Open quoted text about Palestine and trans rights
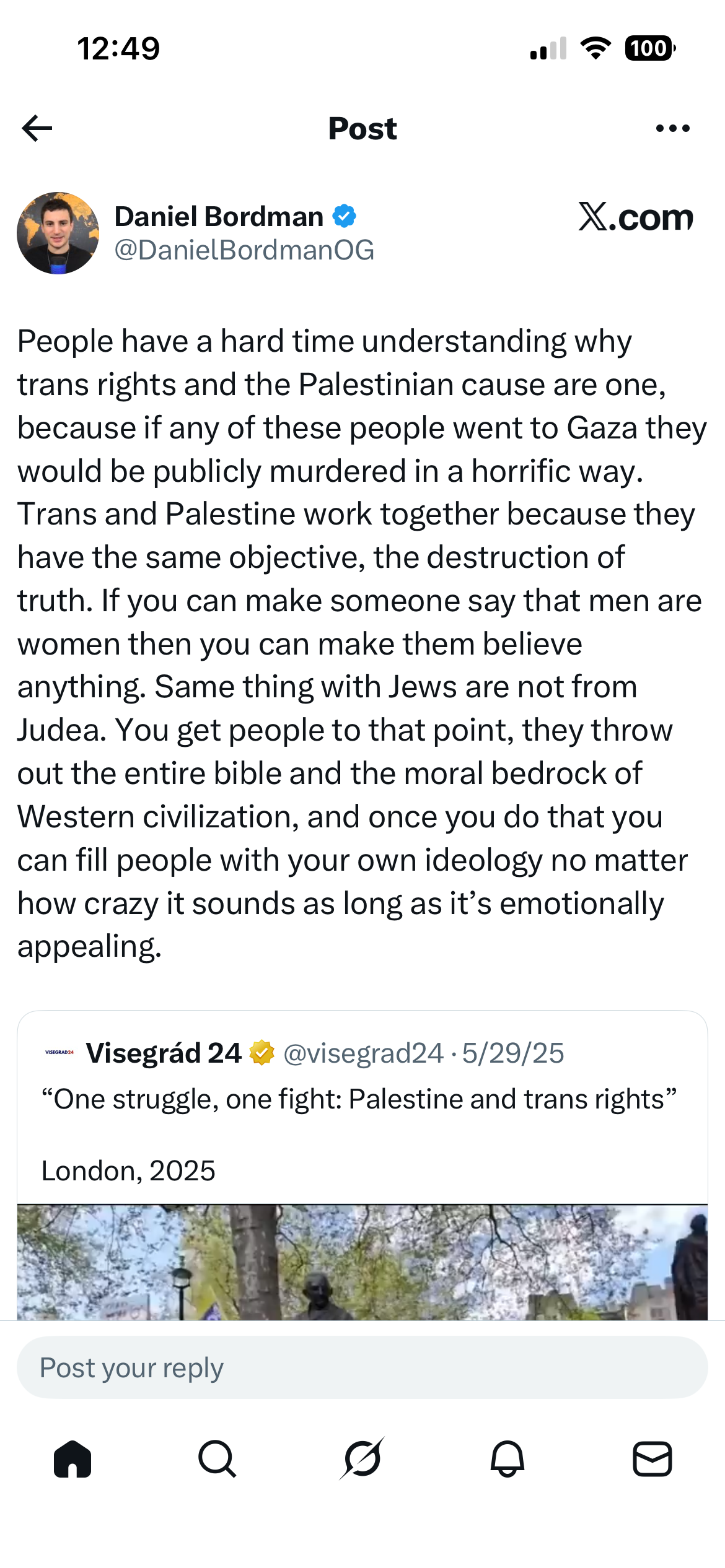This screenshot has width=725, height=1568. pyautogui.click(x=359, y=1099)
